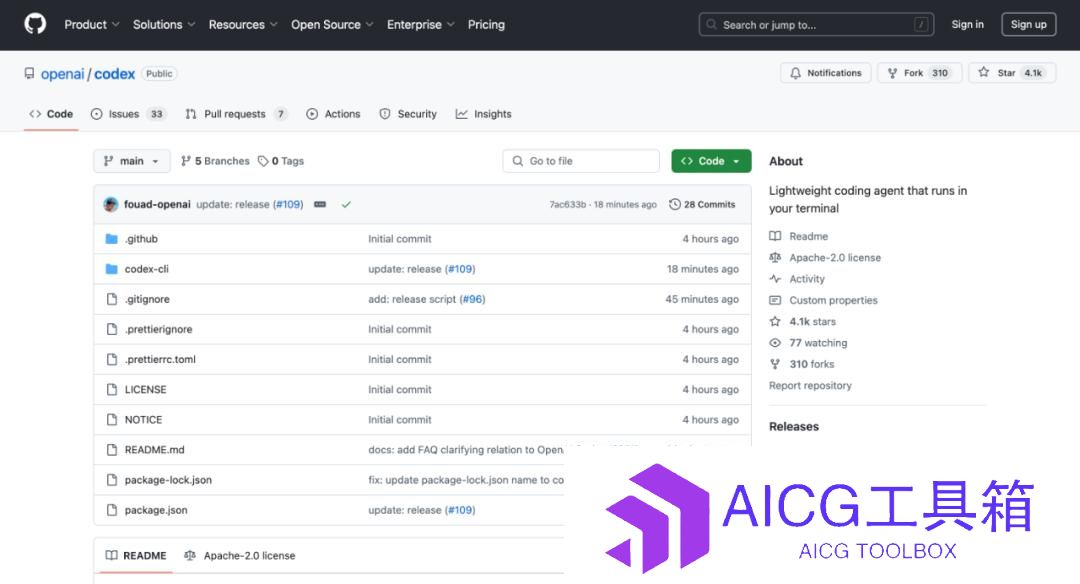Open the README.md file
The image size is (1080, 584).
(154, 450)
